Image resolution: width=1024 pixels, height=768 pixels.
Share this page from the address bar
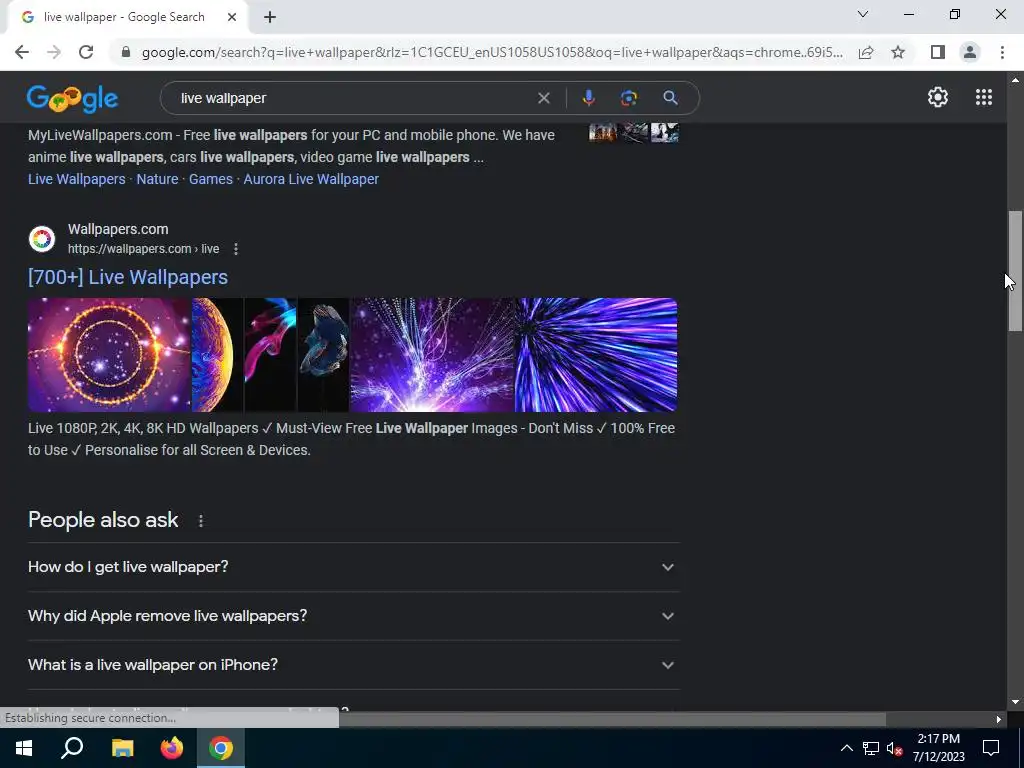coord(866,52)
